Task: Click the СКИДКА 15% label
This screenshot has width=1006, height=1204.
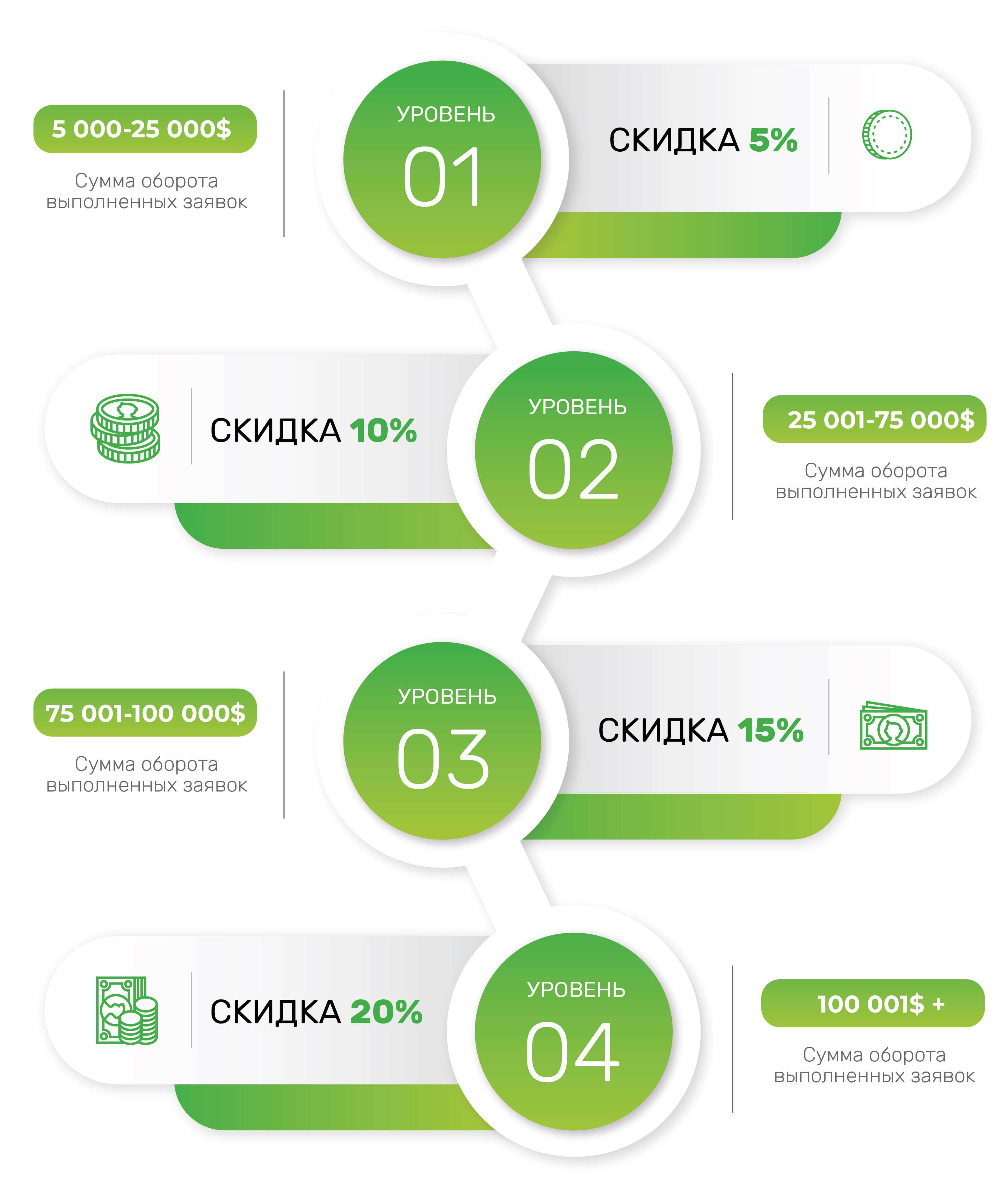Action: 701,730
